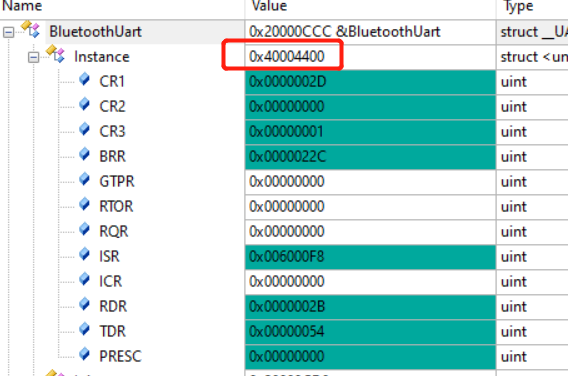
Task: Select the CR3 register name
Action: pyautogui.click(x=112, y=132)
